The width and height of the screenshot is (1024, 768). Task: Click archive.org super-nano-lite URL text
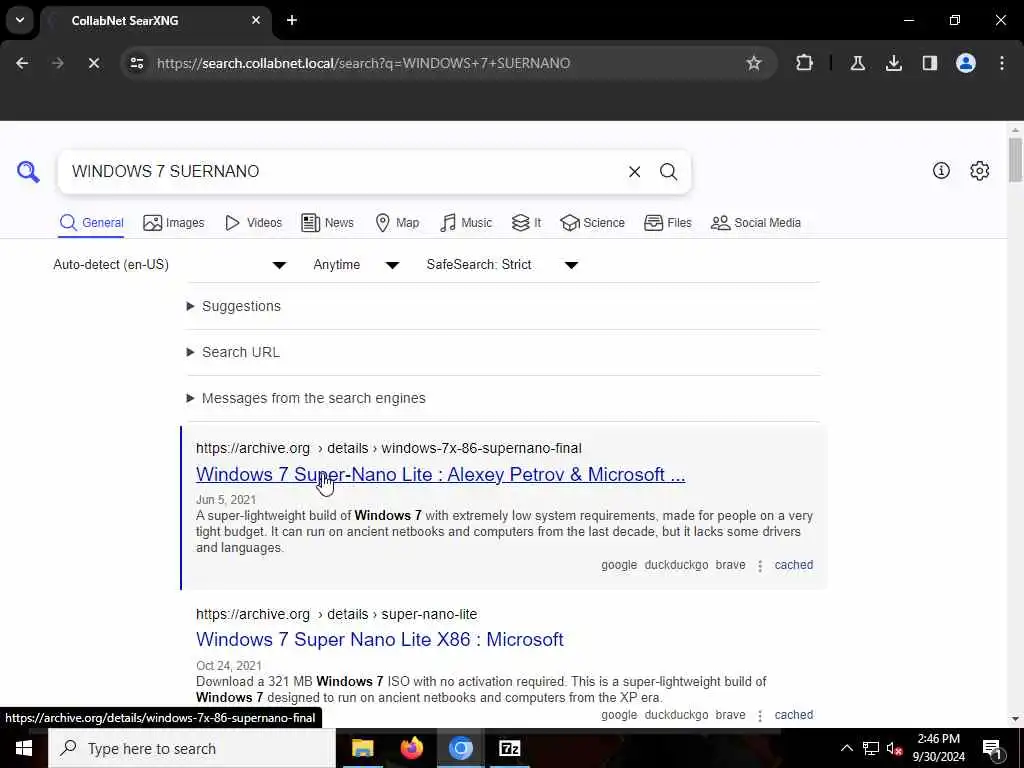coord(336,614)
